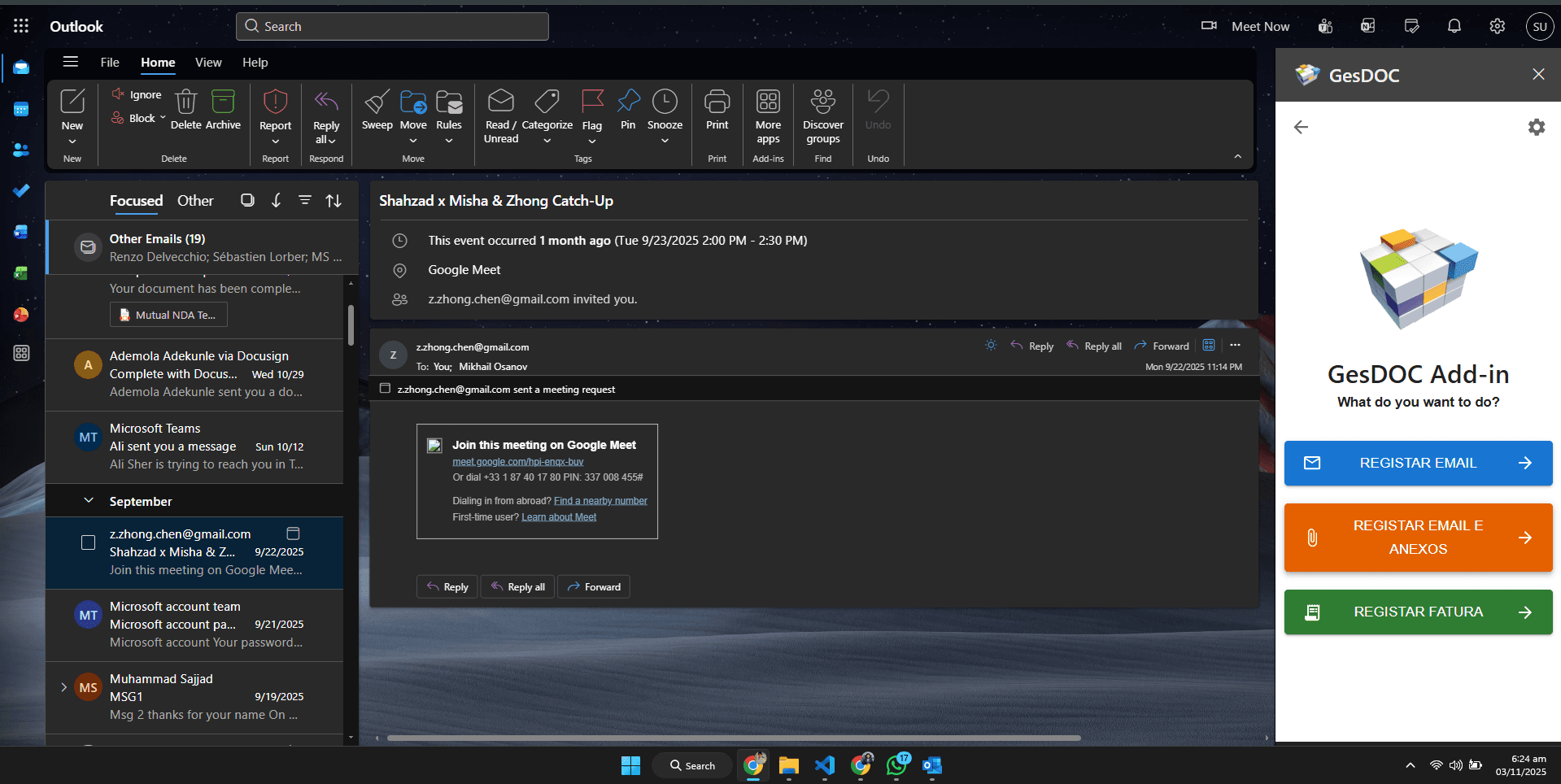Tick the z.zhong.chen@gmail.com message checkbox

88,542
